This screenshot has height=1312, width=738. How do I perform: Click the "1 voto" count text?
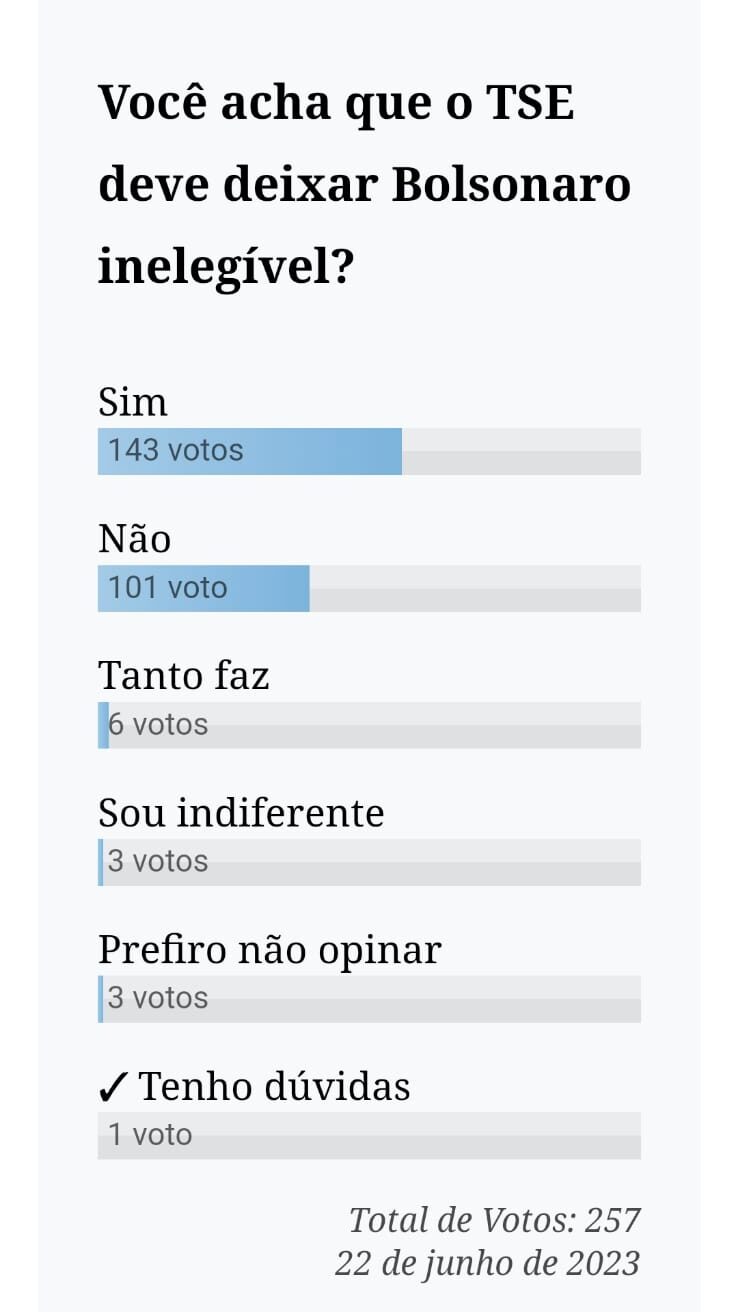[150, 1136]
